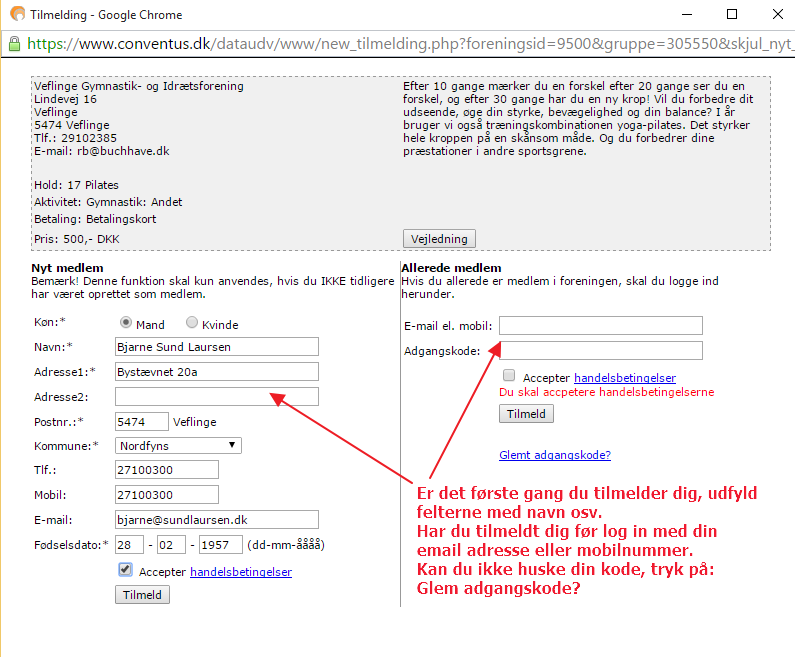
Task: Click the 'Pris: 500,- DKK' text
Action: (x=77, y=239)
